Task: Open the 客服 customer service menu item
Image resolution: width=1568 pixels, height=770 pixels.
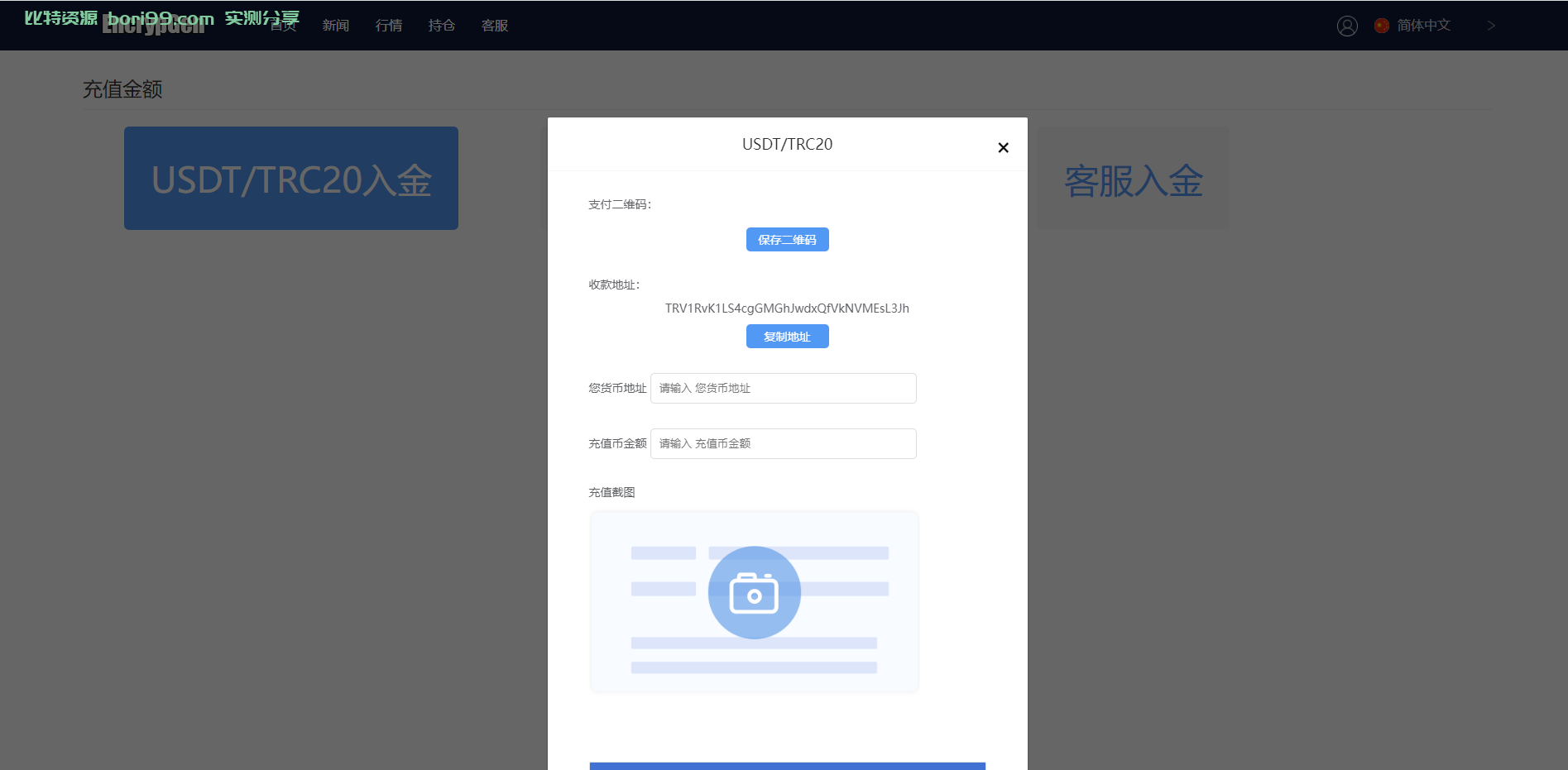Action: [495, 26]
